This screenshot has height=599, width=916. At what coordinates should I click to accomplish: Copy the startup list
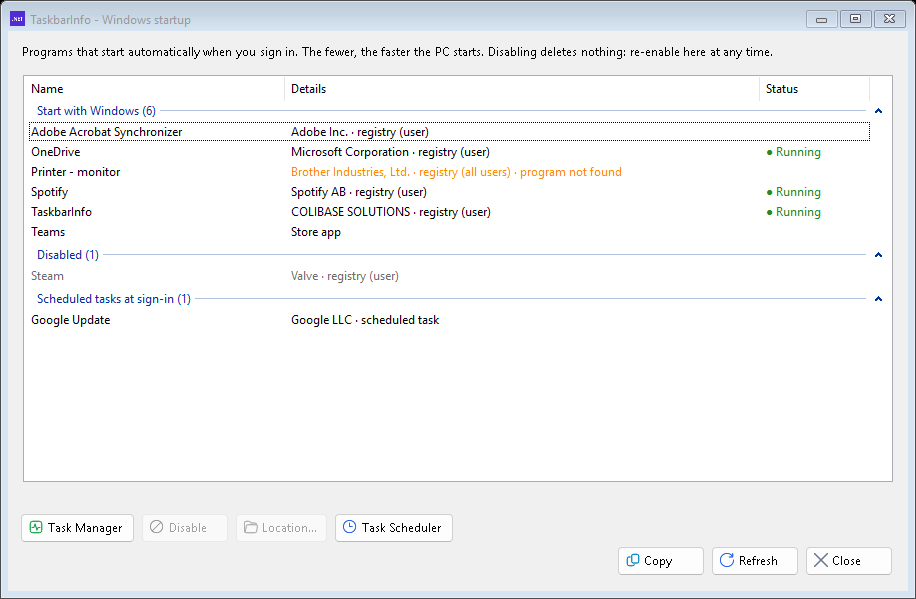click(661, 560)
